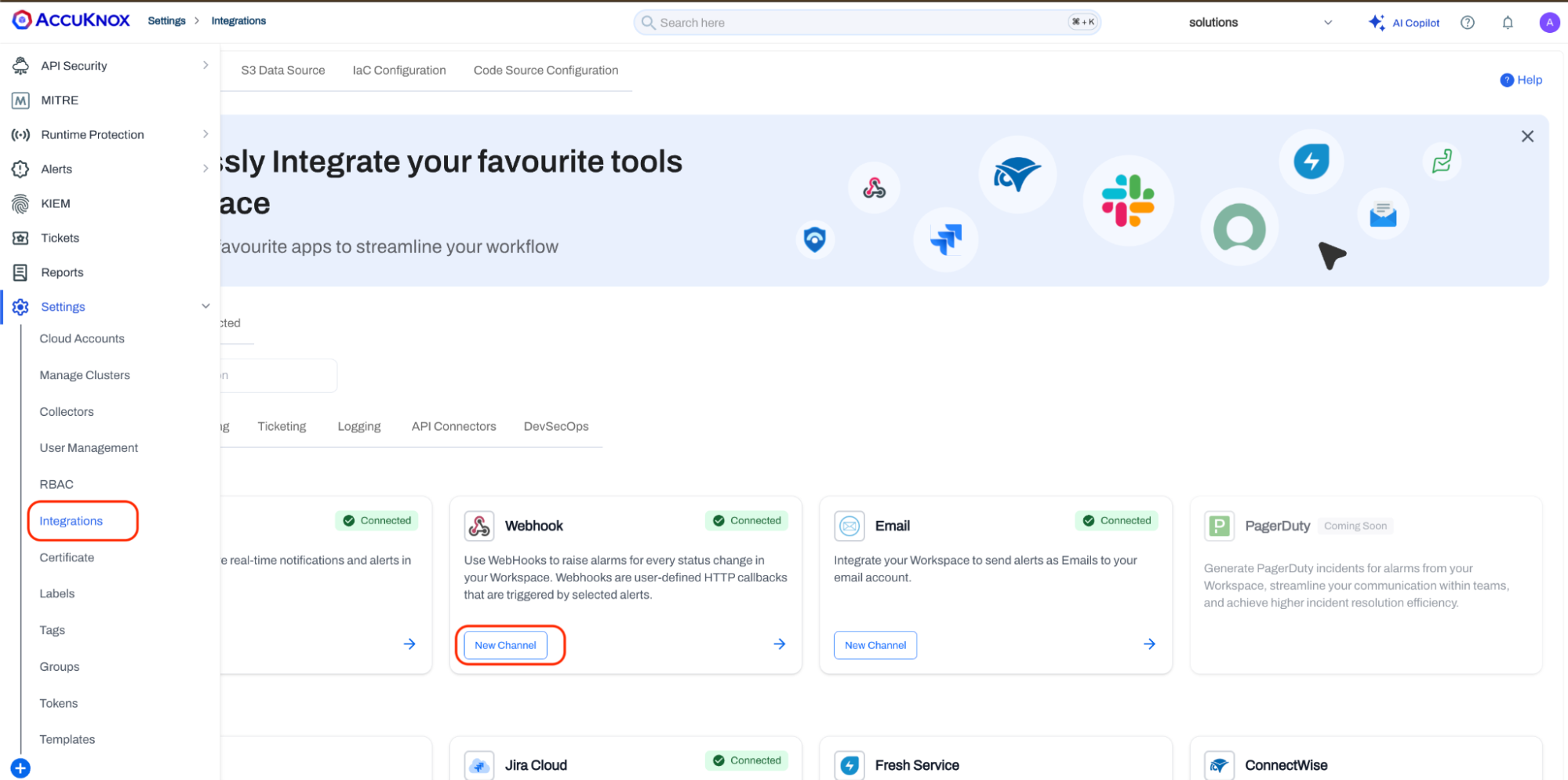Open the Reports sidebar icon
The image size is (1568, 780).
click(x=20, y=273)
